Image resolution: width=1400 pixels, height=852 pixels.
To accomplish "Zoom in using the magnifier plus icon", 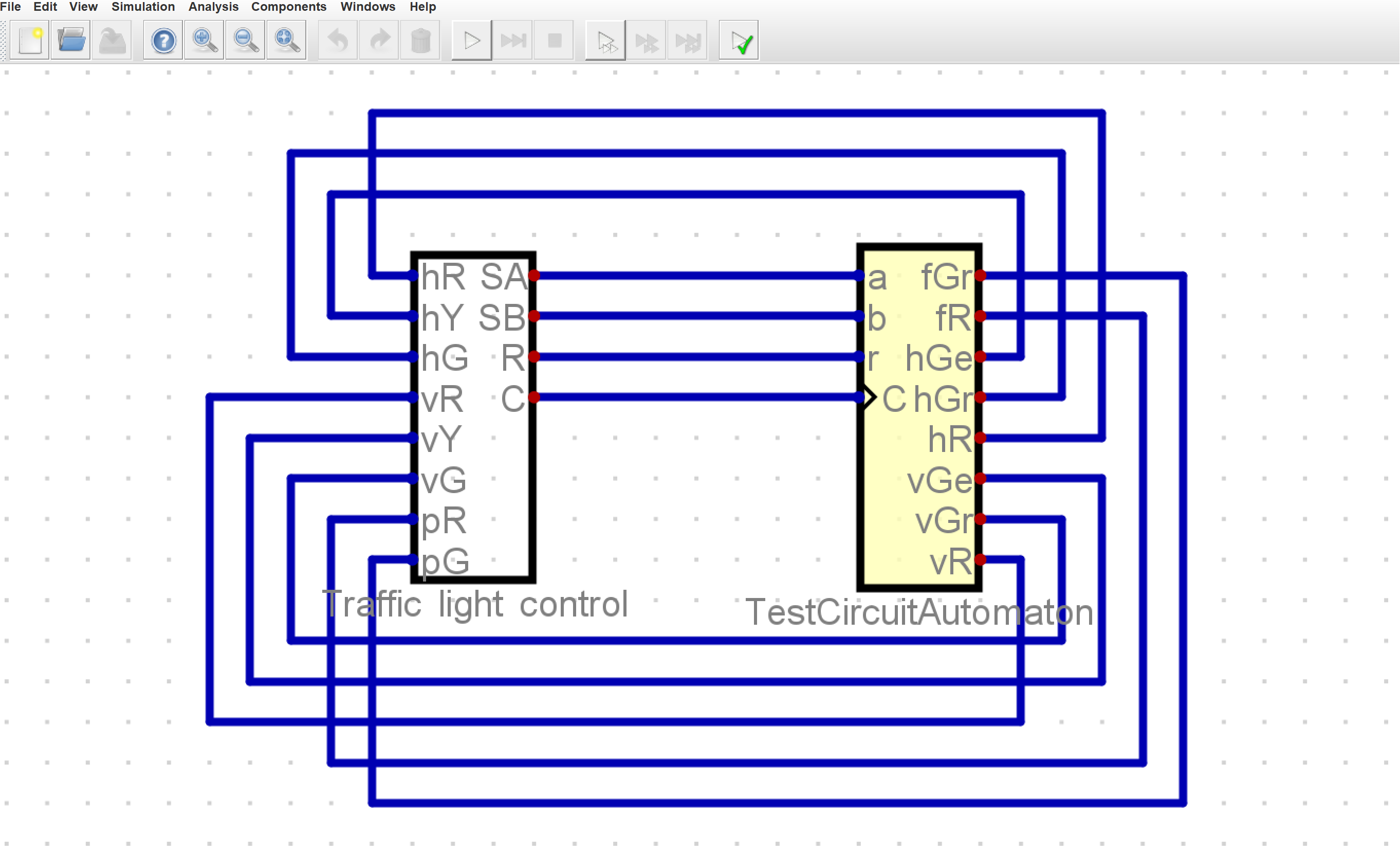I will pyautogui.click(x=204, y=40).
